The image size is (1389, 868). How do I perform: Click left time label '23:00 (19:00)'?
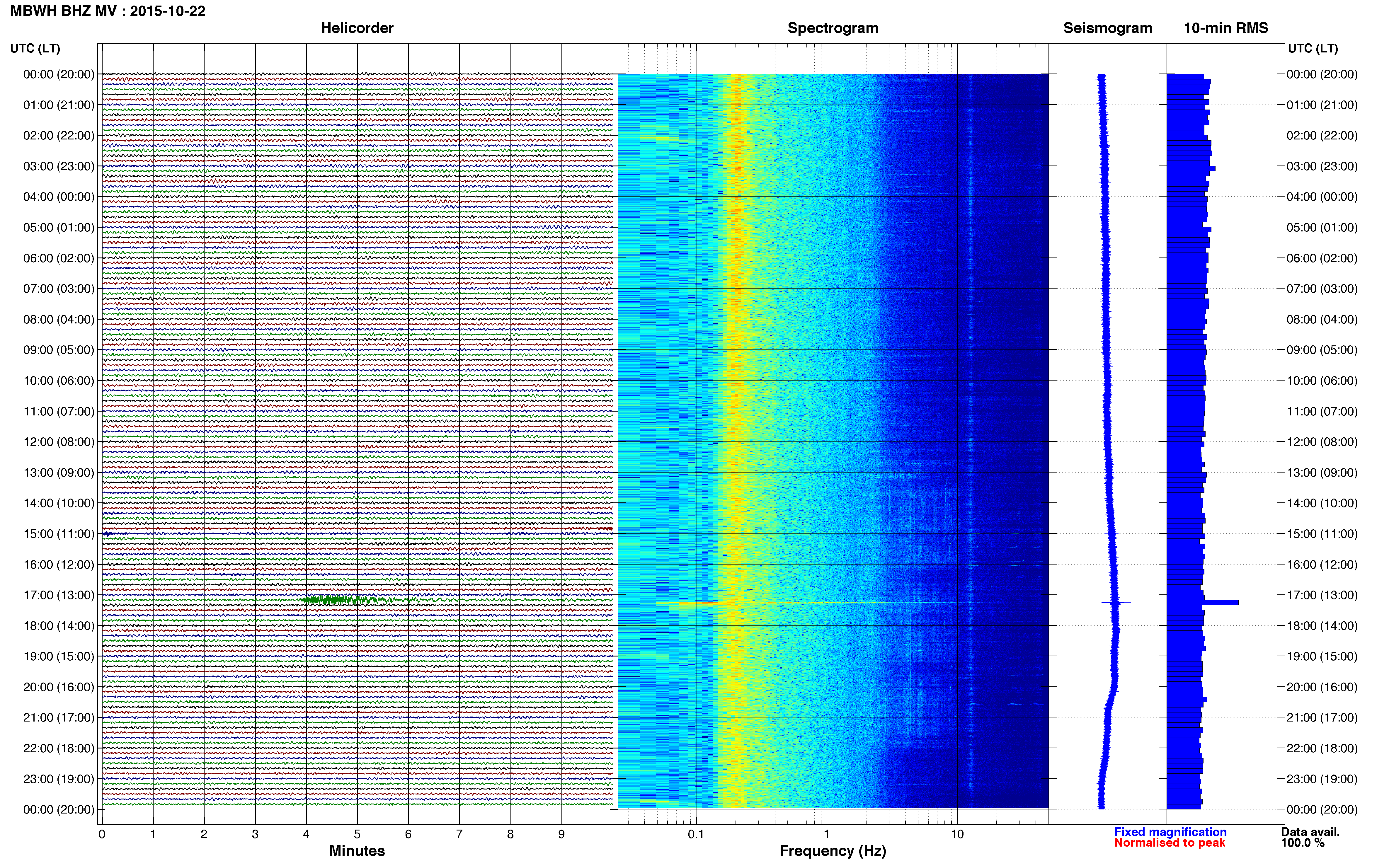[x=59, y=779]
